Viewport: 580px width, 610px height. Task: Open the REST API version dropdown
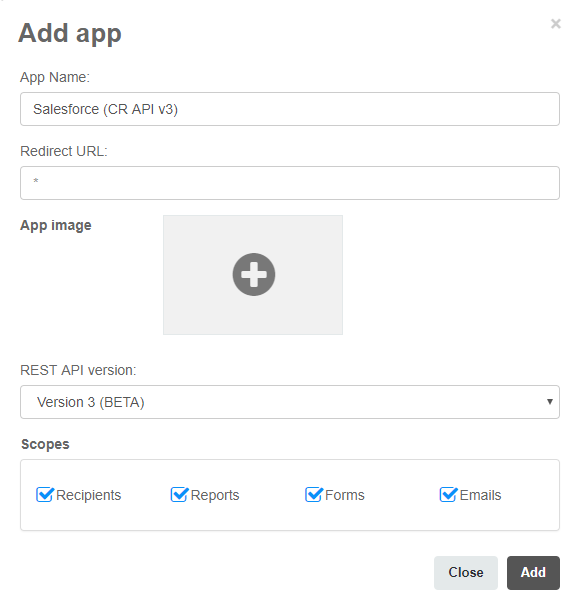point(290,402)
